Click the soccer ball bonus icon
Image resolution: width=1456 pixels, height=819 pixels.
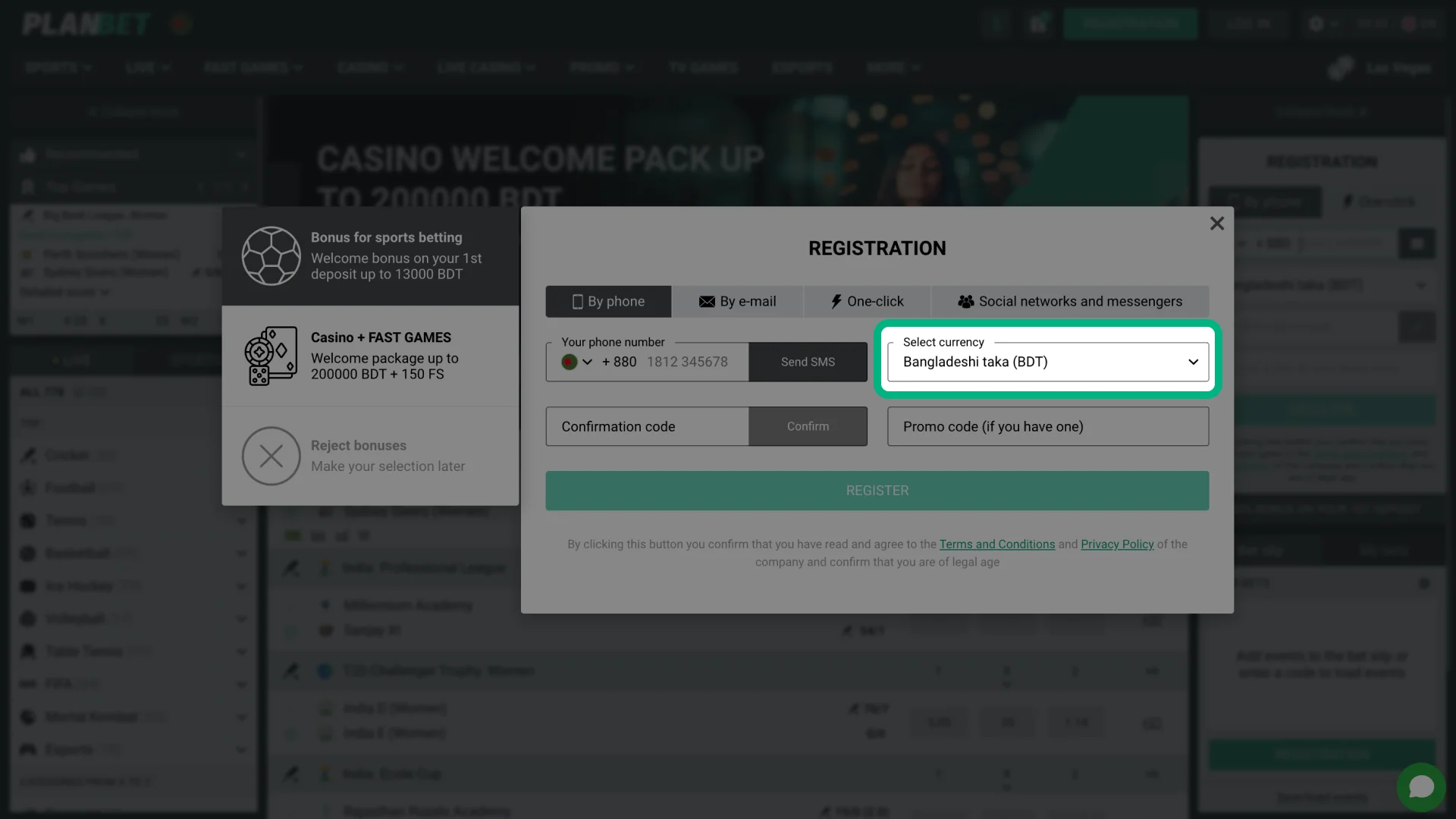(x=271, y=256)
